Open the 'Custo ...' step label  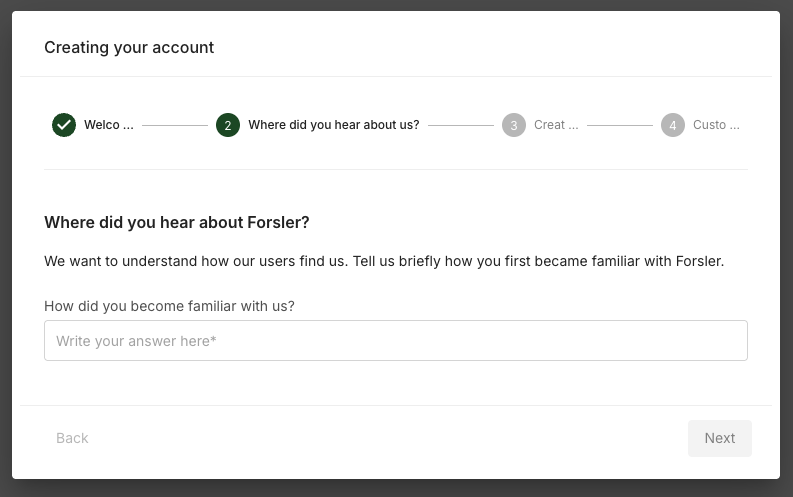[x=716, y=125]
